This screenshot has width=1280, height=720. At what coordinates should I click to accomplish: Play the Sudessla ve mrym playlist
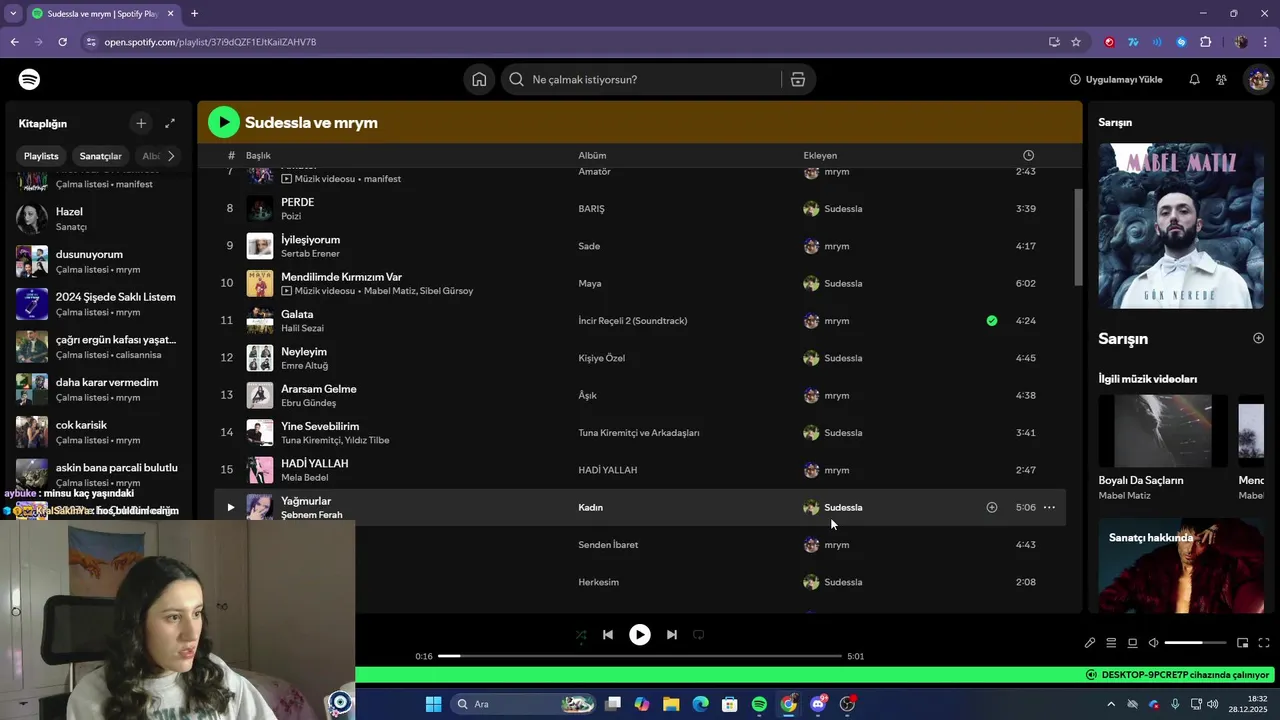224,122
